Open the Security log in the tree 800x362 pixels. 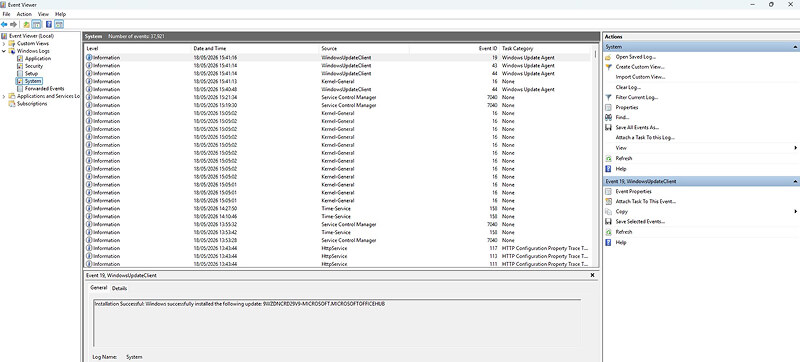point(34,66)
